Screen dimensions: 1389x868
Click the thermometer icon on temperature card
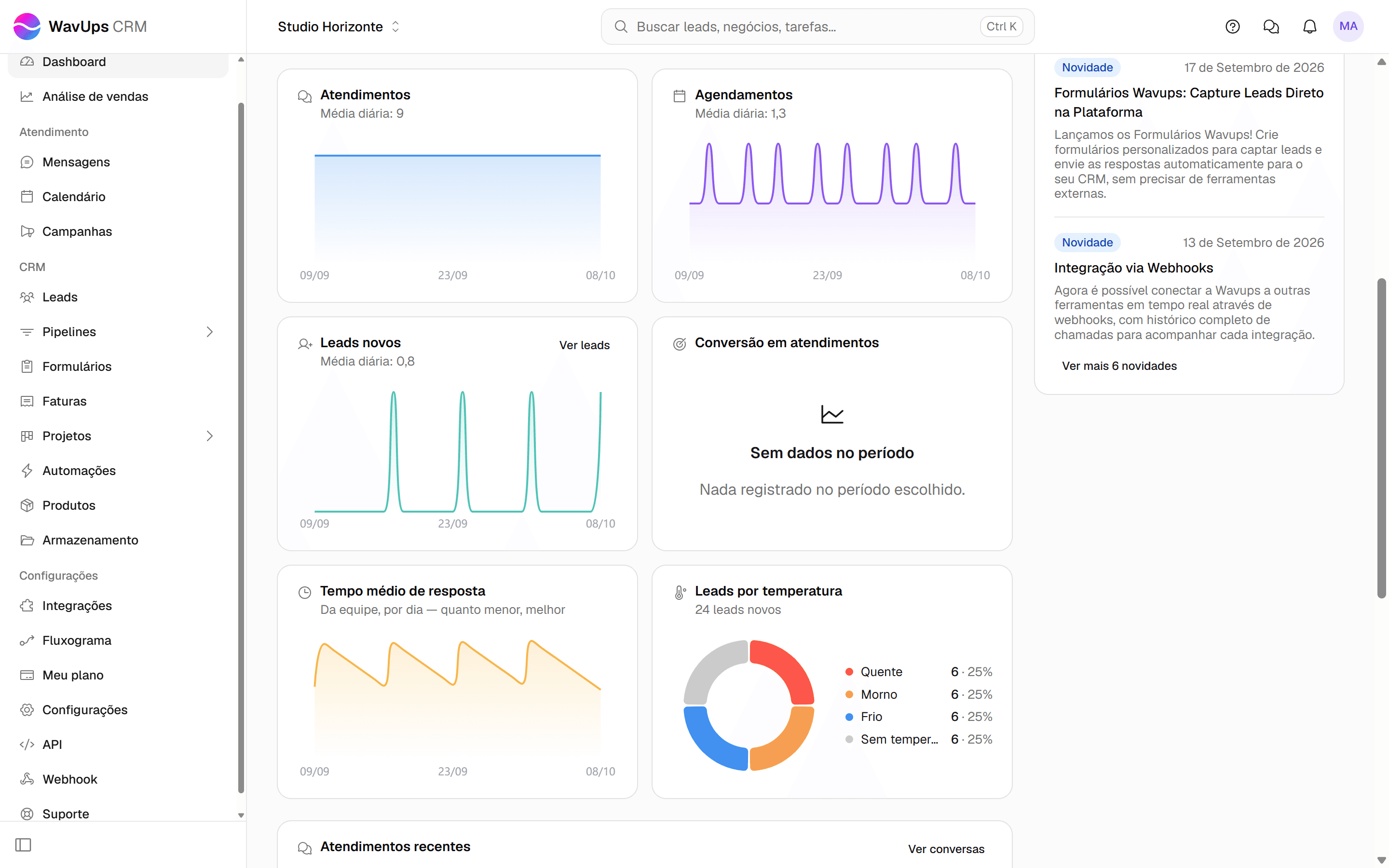click(x=680, y=592)
